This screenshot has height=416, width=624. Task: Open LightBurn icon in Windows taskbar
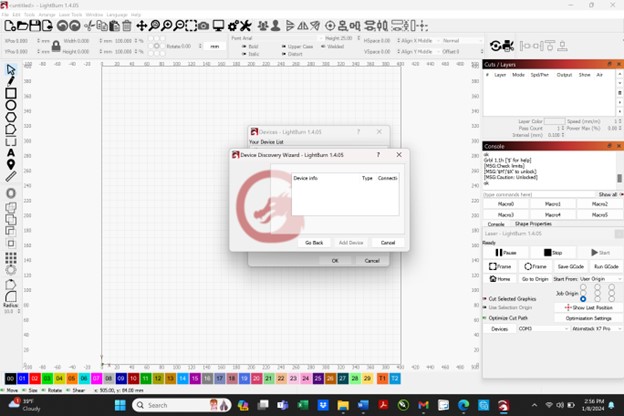pyautogui.click(x=503, y=405)
